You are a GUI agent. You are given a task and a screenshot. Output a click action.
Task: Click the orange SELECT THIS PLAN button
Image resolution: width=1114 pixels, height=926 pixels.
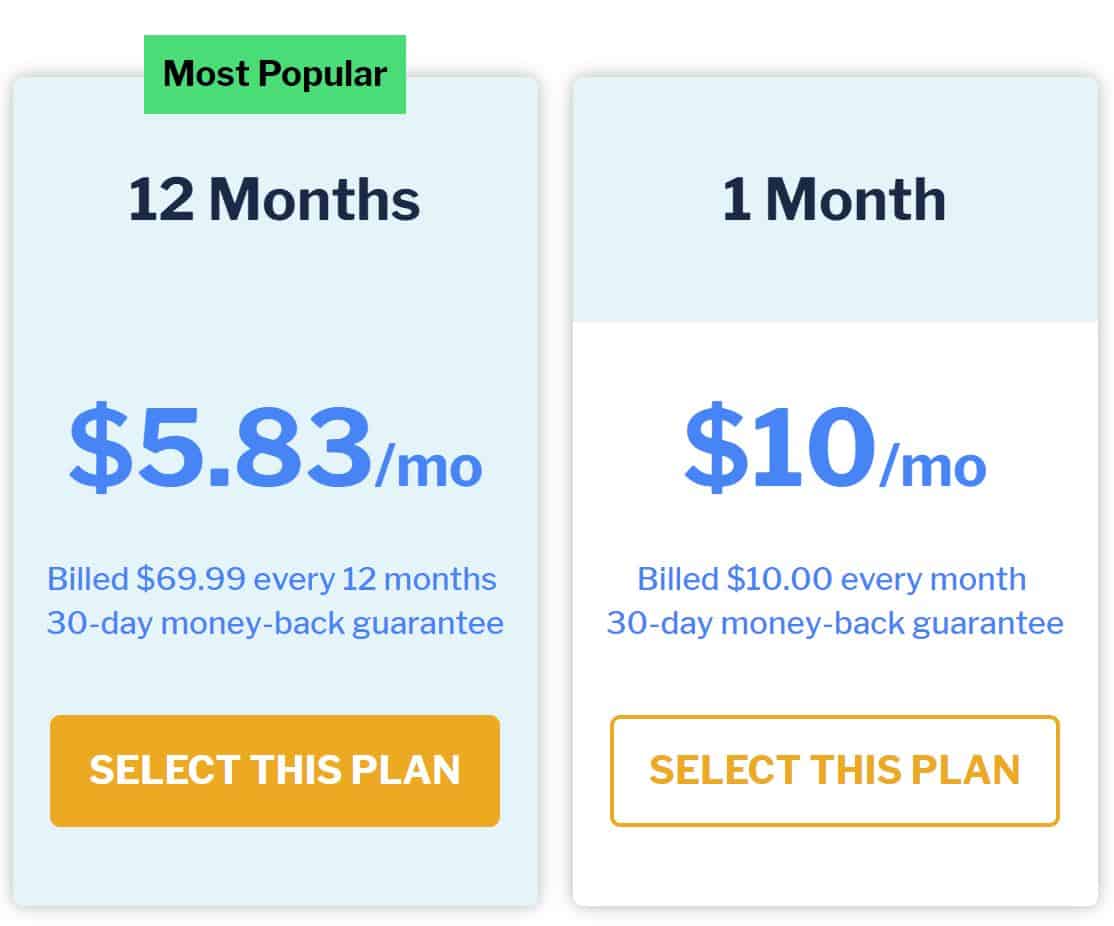point(275,770)
